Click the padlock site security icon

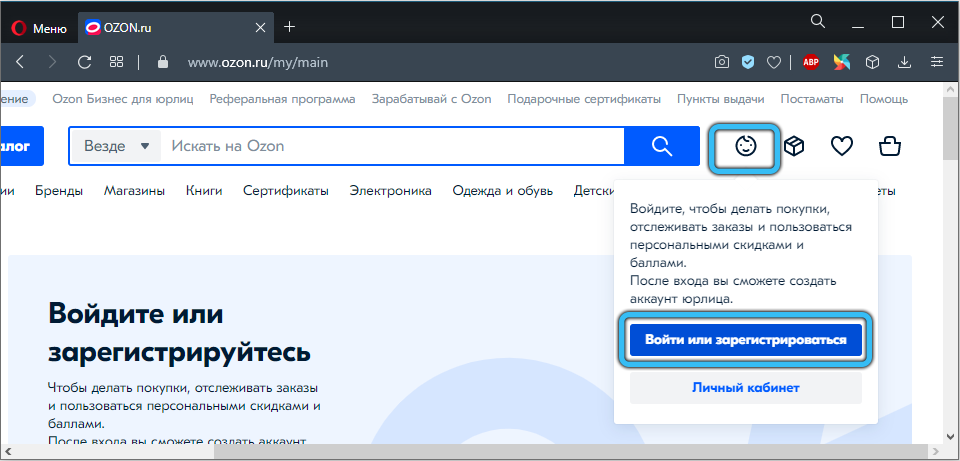click(162, 62)
